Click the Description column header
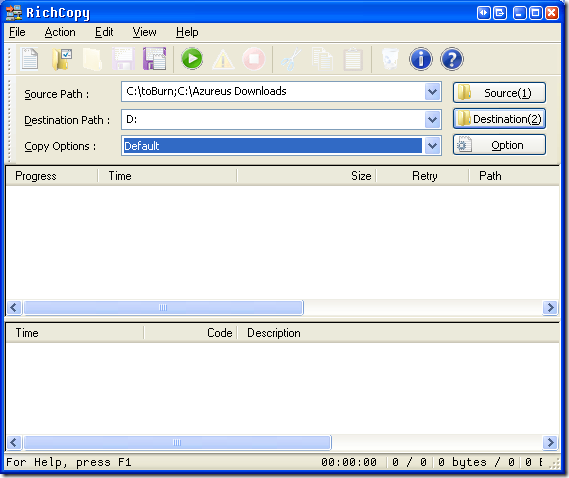569x478 pixels. tap(398, 333)
